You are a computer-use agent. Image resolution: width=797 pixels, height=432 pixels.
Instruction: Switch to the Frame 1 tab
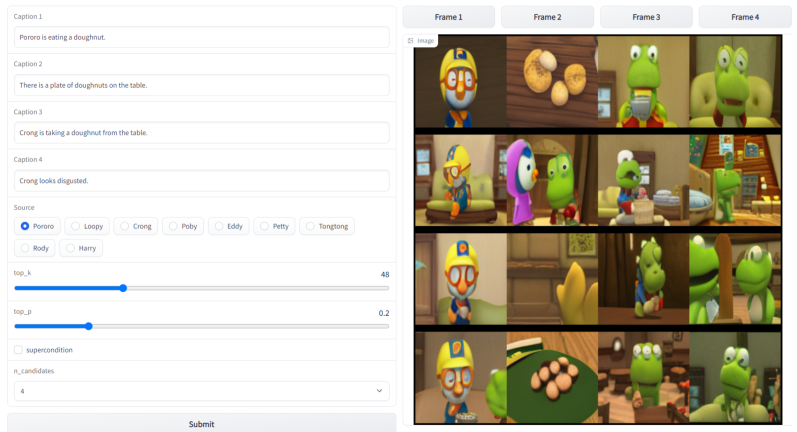[x=448, y=17]
